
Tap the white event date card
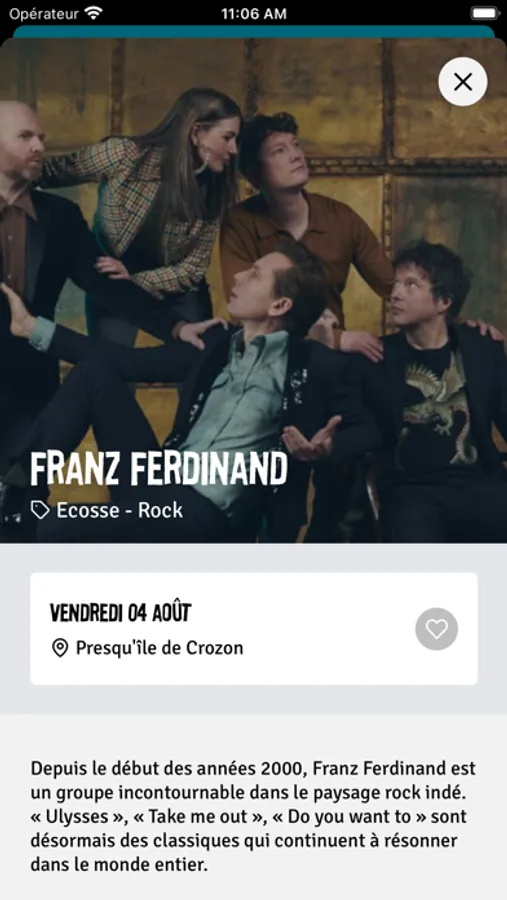tap(254, 629)
